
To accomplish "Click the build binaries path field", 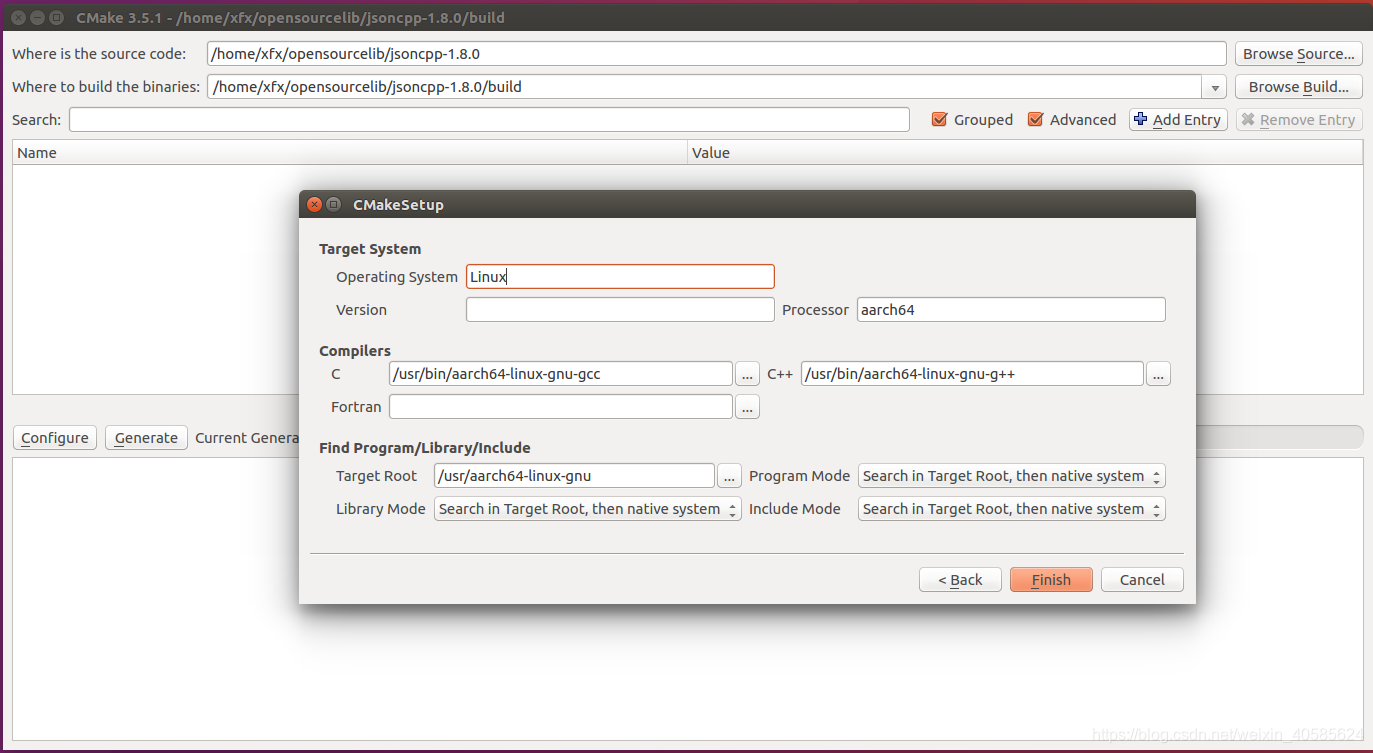I will click(x=704, y=87).
